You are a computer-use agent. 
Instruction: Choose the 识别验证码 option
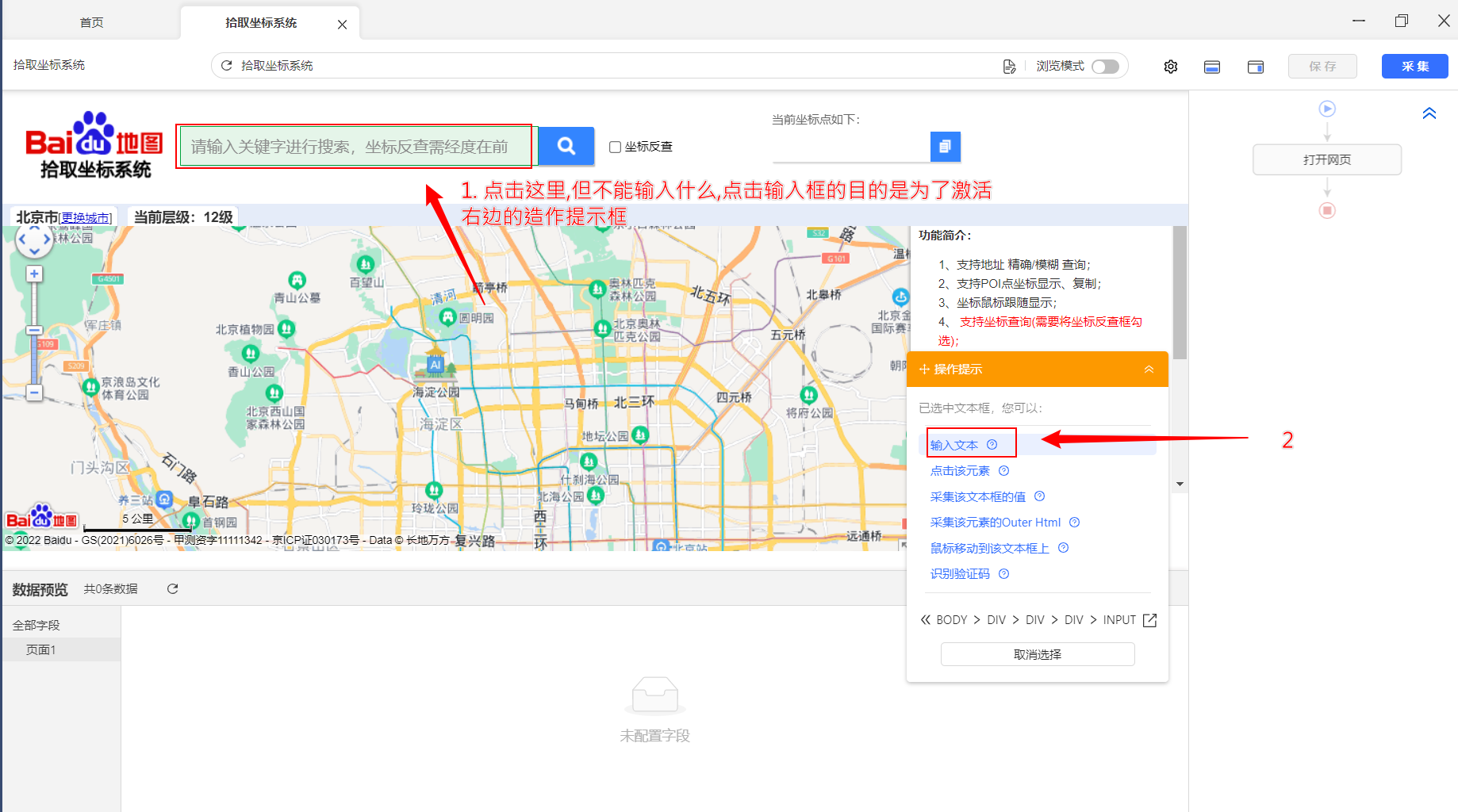click(x=960, y=574)
